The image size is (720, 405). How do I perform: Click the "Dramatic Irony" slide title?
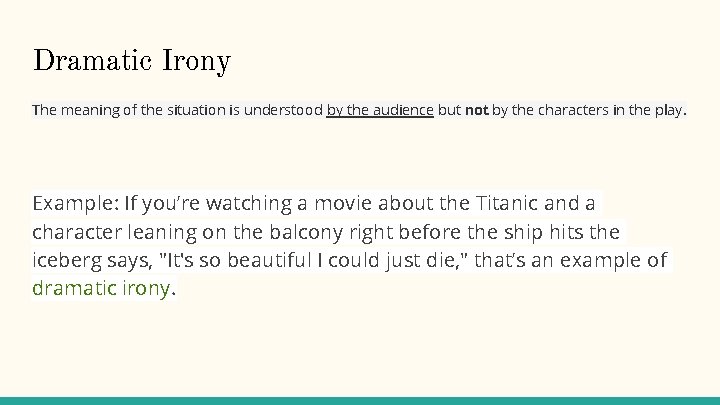[132, 62]
